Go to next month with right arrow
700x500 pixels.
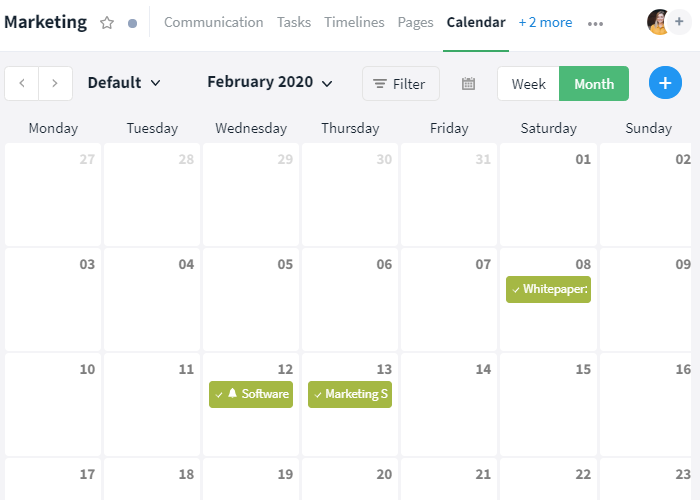click(56, 84)
